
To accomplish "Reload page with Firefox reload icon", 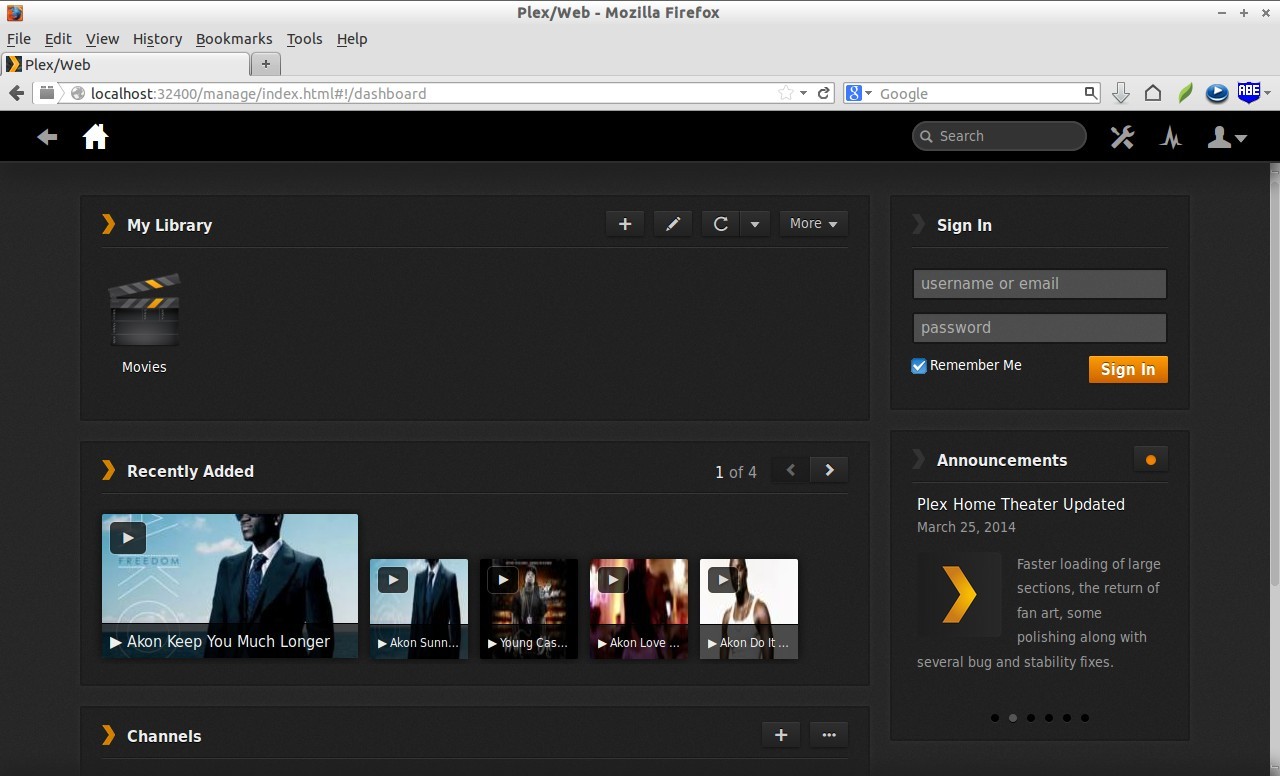I will coord(824,93).
